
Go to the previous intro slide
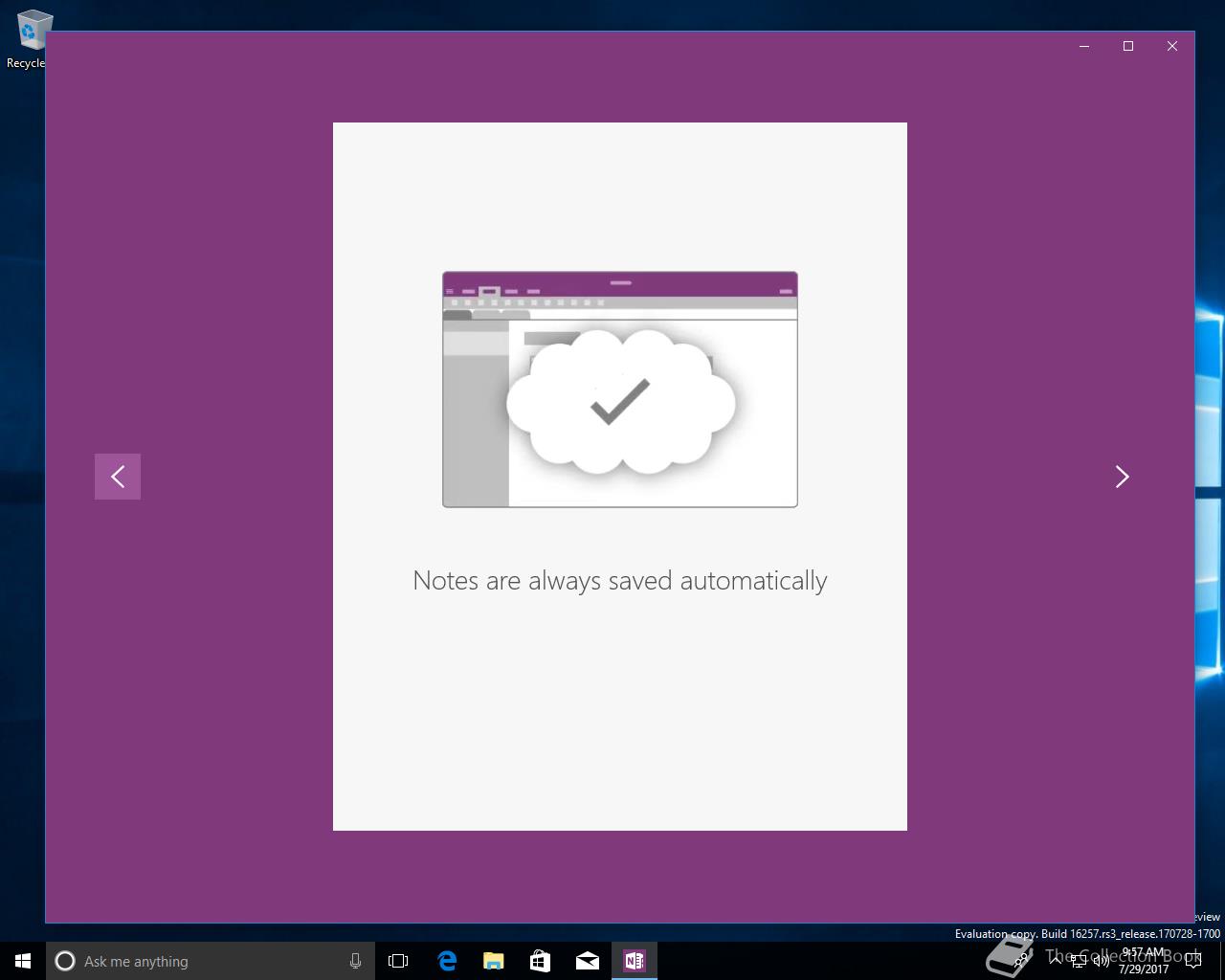[x=118, y=477]
